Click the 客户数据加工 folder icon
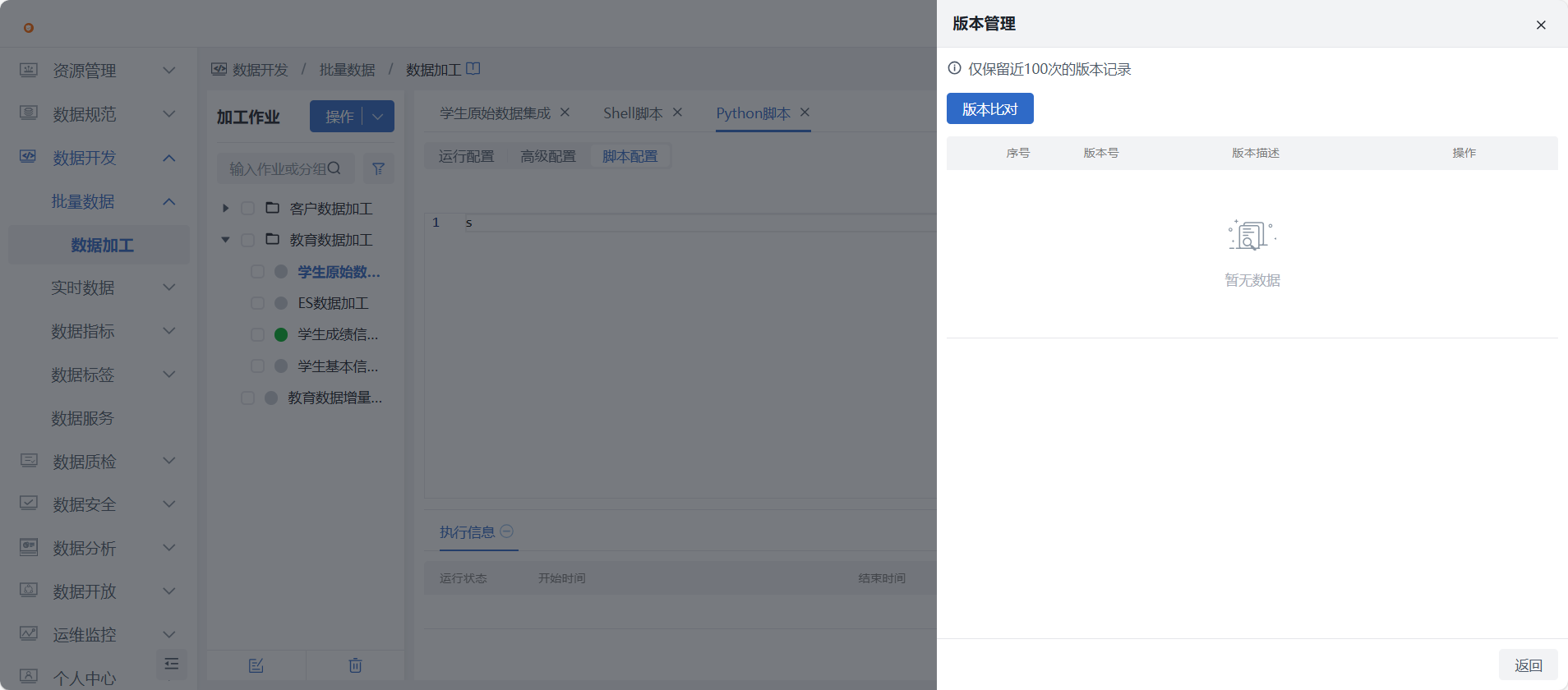 273,208
